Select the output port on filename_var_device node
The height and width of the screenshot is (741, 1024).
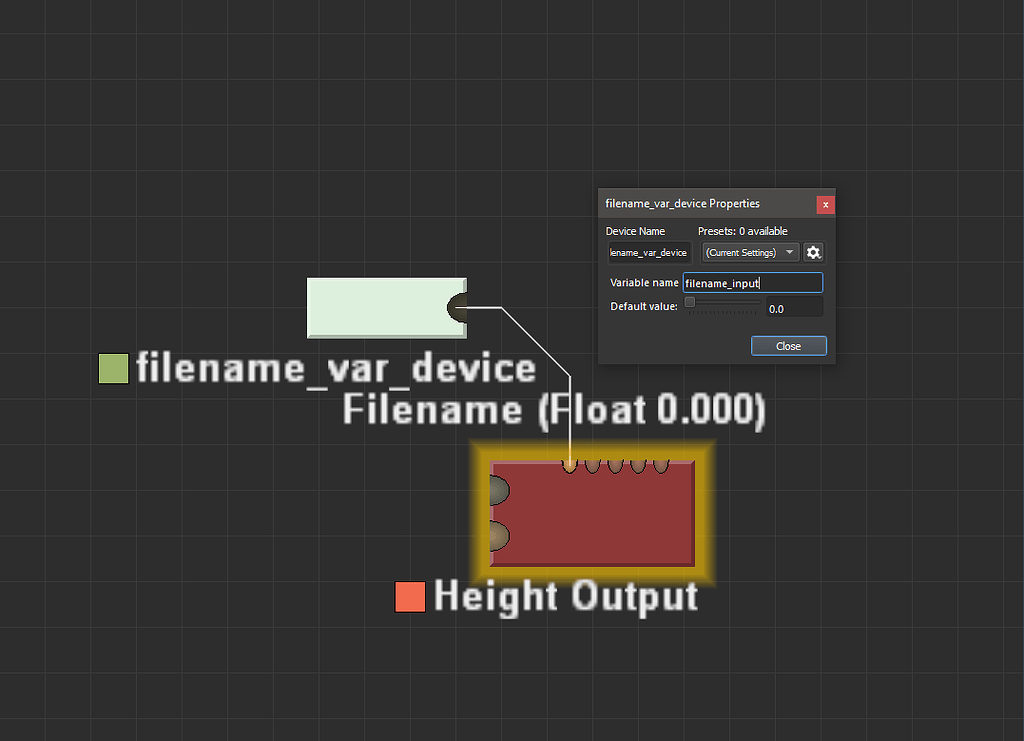[458, 308]
